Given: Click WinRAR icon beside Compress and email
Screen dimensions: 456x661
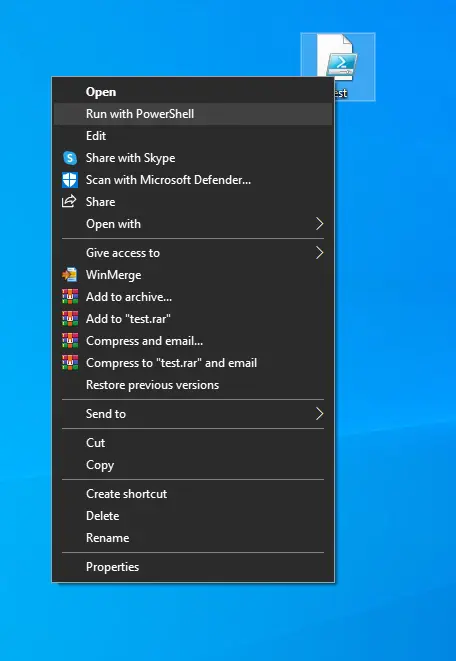Looking at the screenshot, I should [x=70, y=341].
